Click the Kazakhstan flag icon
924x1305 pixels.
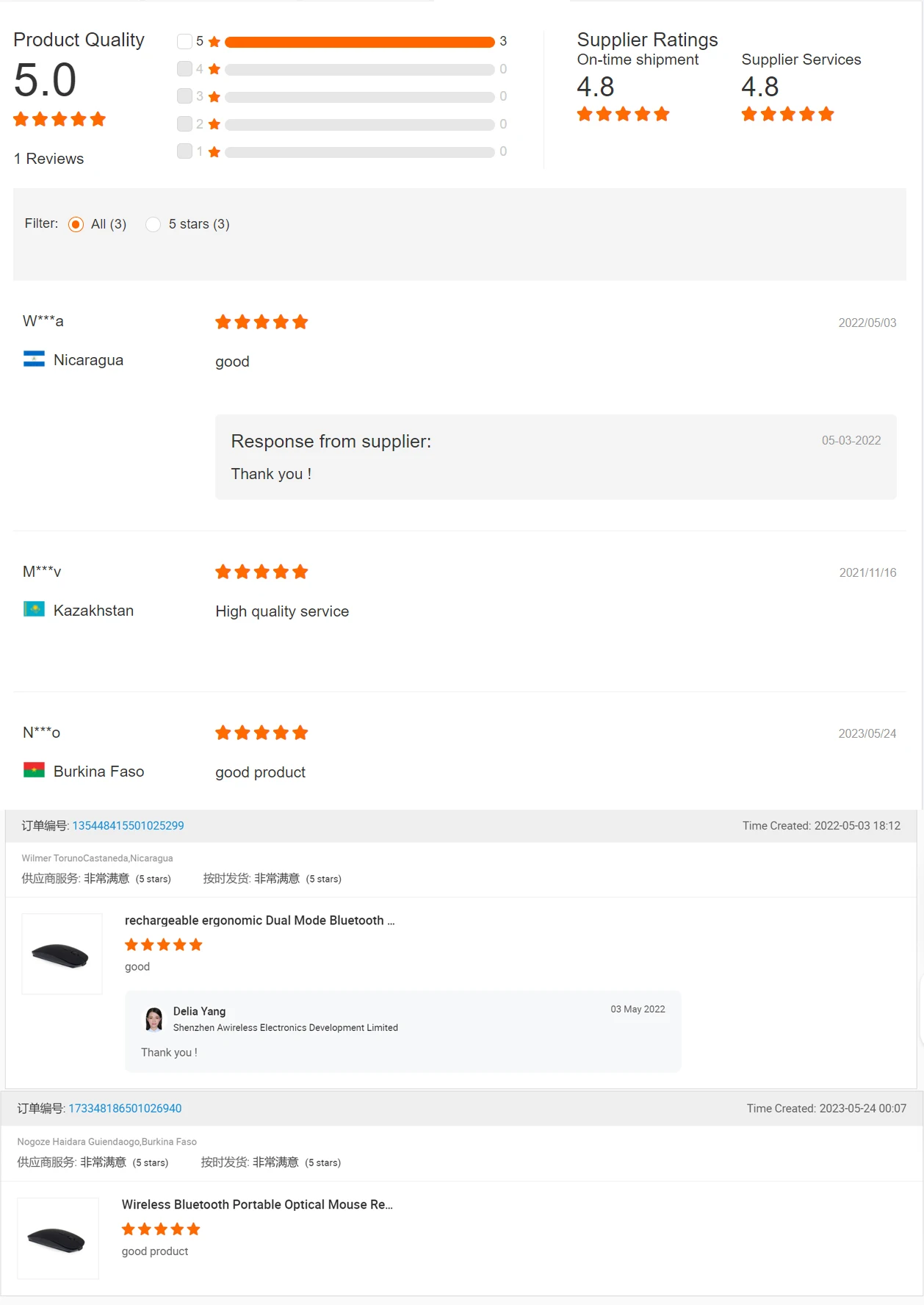click(34, 609)
